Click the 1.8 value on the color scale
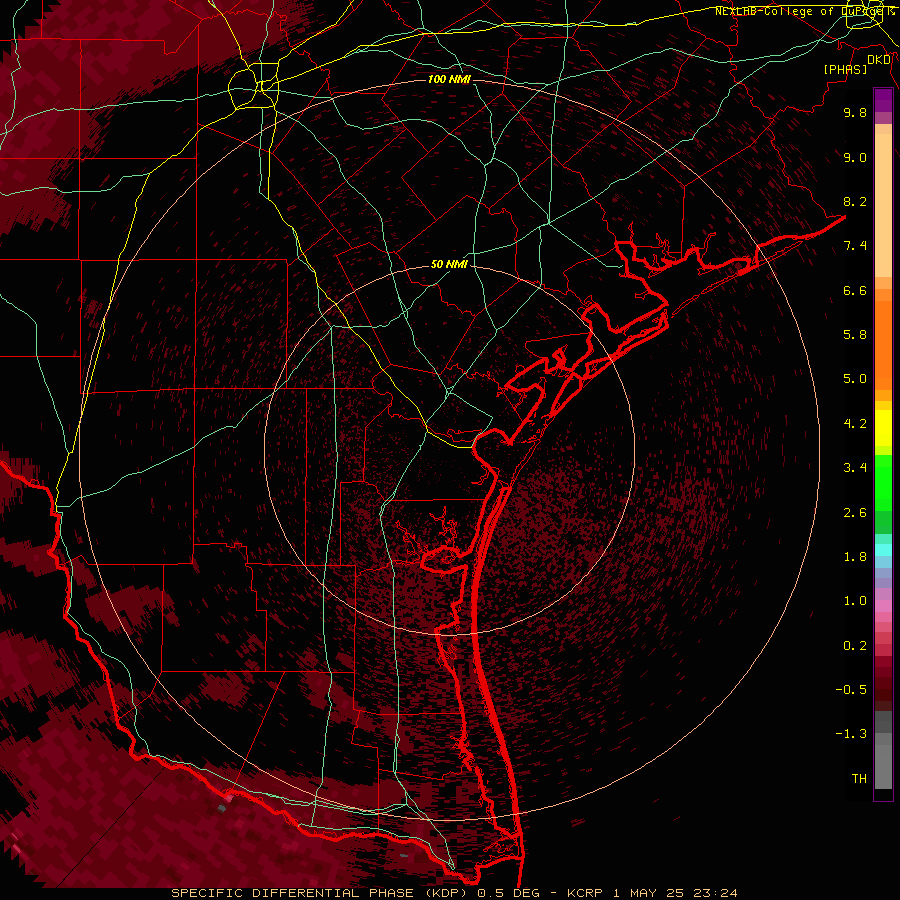900x900 pixels. (x=855, y=557)
